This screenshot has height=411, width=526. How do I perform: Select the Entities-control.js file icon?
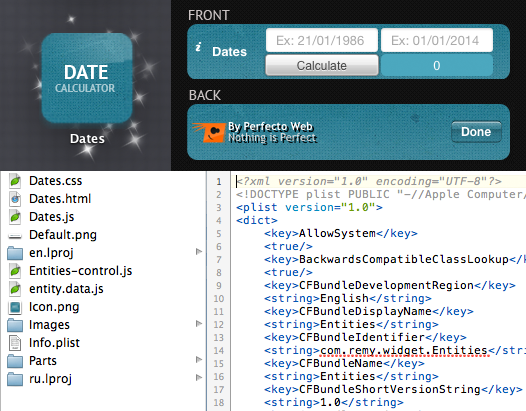coord(15,271)
